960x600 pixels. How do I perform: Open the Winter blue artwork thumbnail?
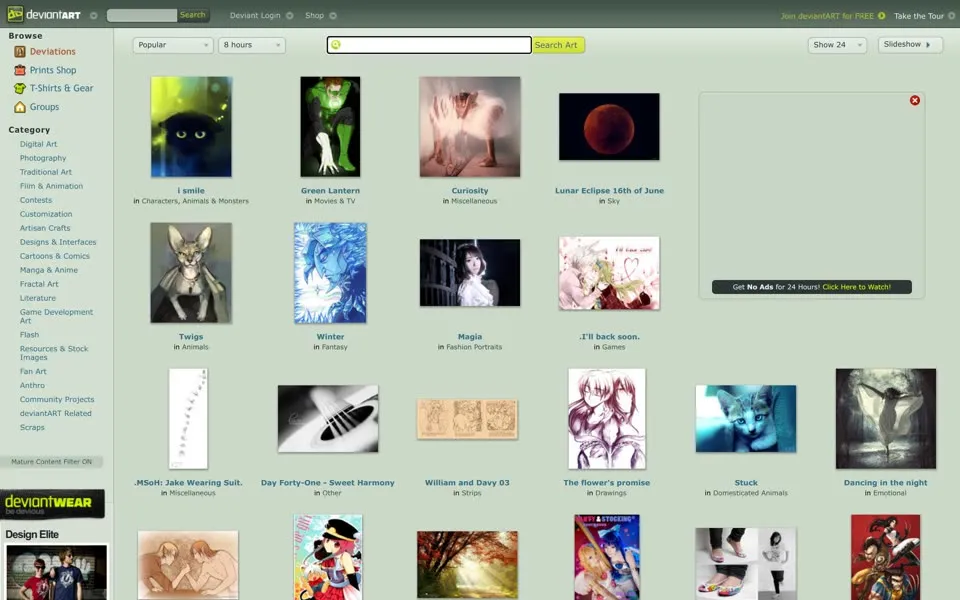(x=330, y=272)
